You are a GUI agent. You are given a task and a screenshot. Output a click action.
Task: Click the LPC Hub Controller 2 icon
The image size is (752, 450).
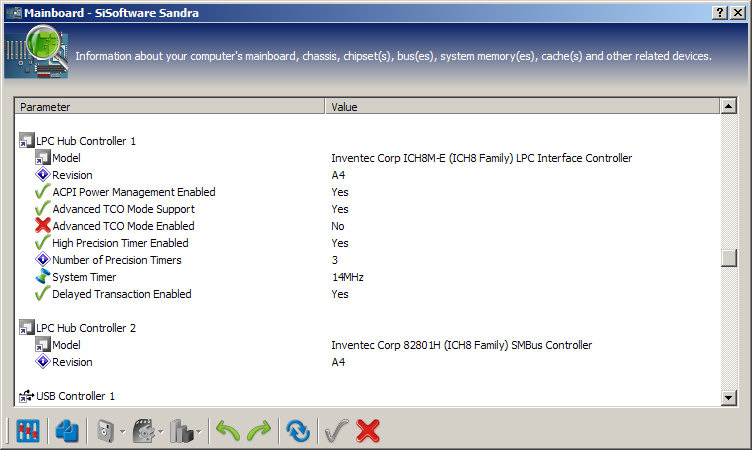(x=26, y=328)
